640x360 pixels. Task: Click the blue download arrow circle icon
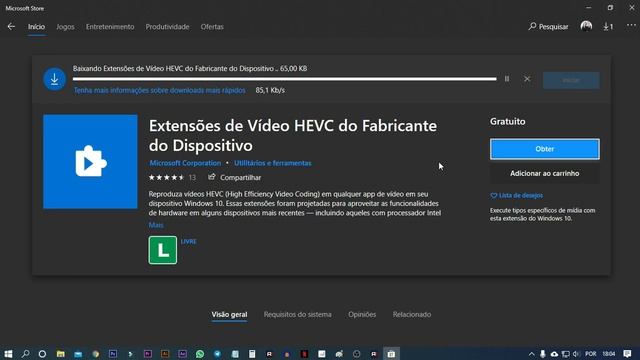(x=54, y=79)
